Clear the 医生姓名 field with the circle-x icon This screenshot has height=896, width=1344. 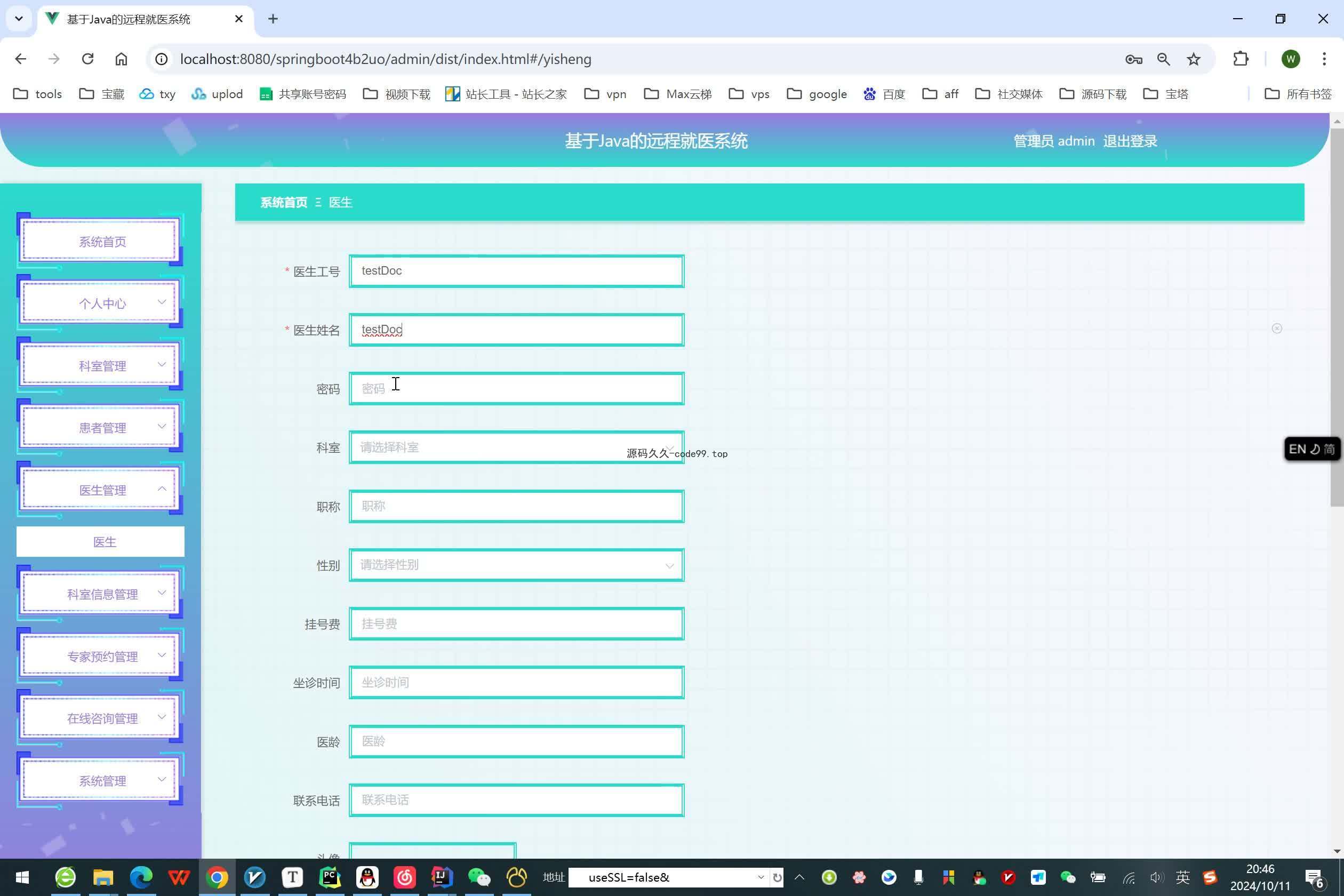point(1277,329)
